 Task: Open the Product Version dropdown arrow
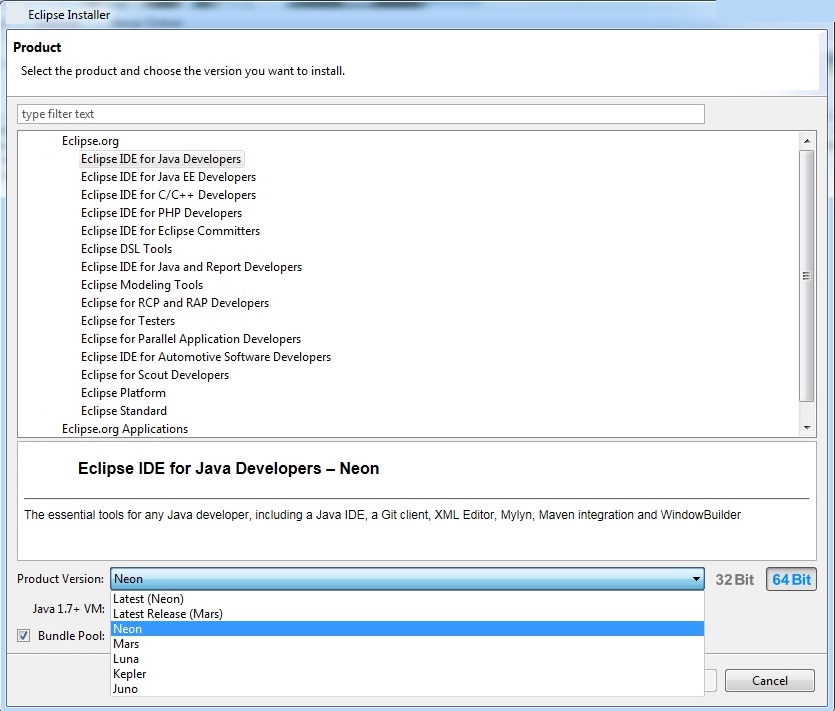[x=695, y=579]
